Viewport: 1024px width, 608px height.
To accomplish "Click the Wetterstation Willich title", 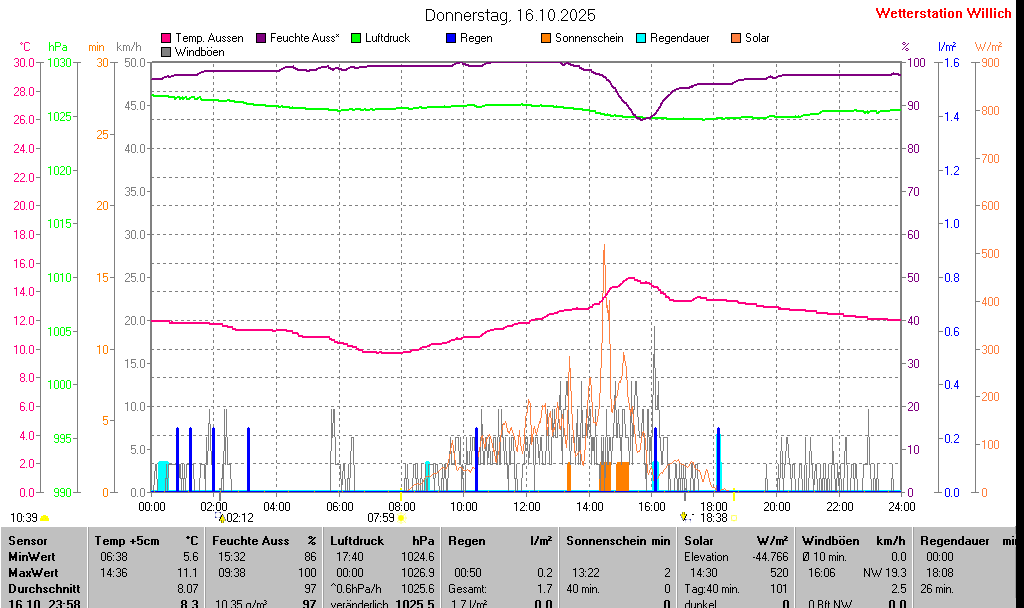I will coord(944,13).
